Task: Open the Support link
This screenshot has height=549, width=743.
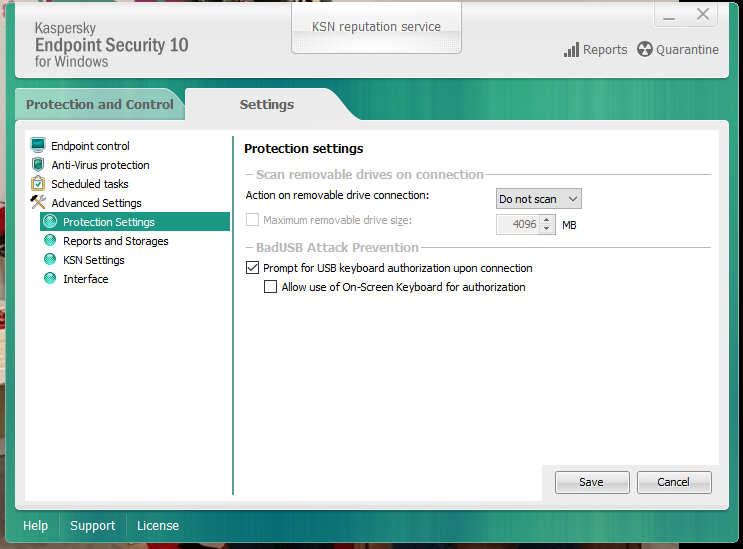Action: tap(92, 526)
